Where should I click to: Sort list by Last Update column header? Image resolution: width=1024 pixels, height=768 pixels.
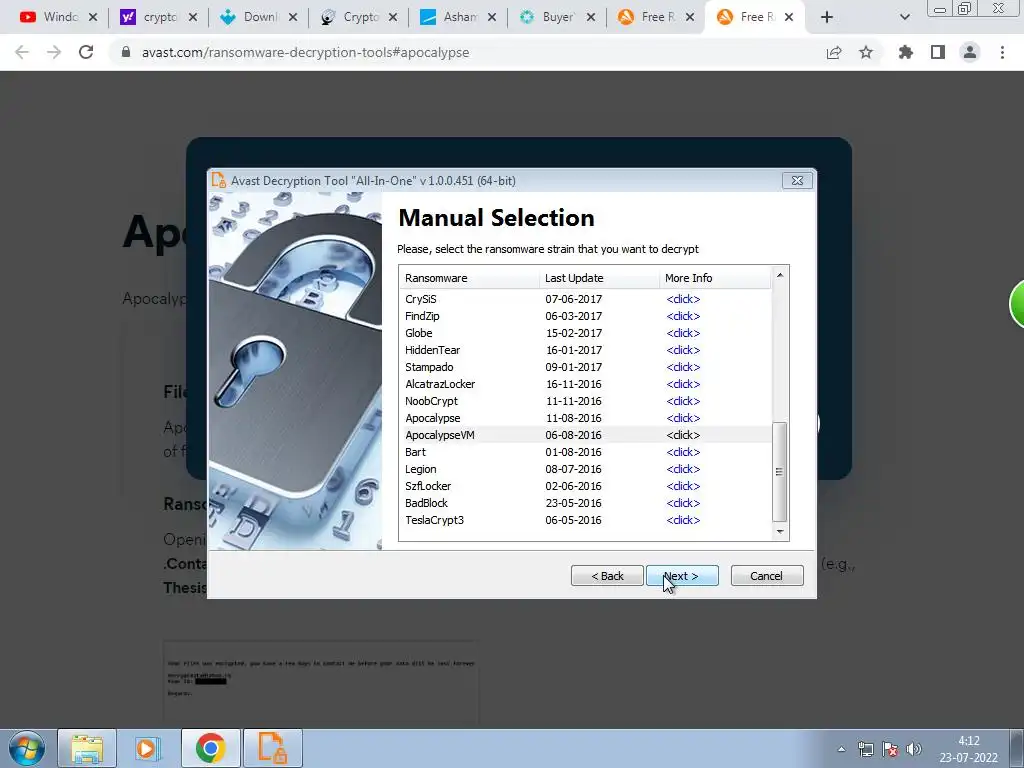point(600,278)
